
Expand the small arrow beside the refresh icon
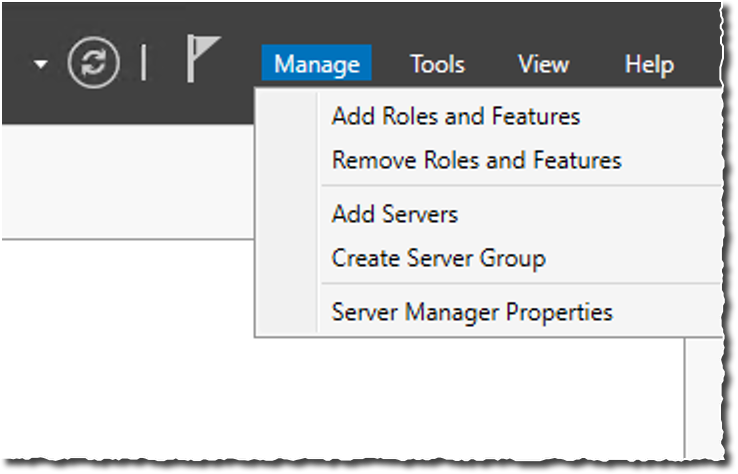pos(40,65)
